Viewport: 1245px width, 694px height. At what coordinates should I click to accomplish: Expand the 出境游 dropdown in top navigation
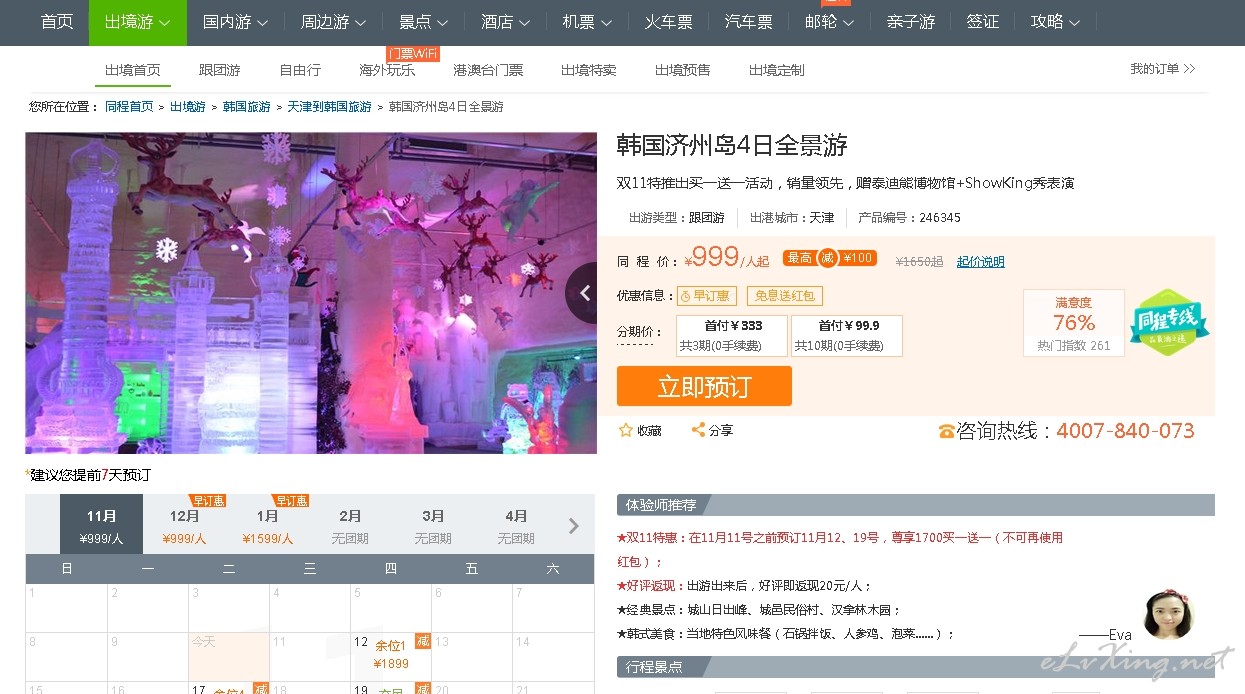point(137,22)
